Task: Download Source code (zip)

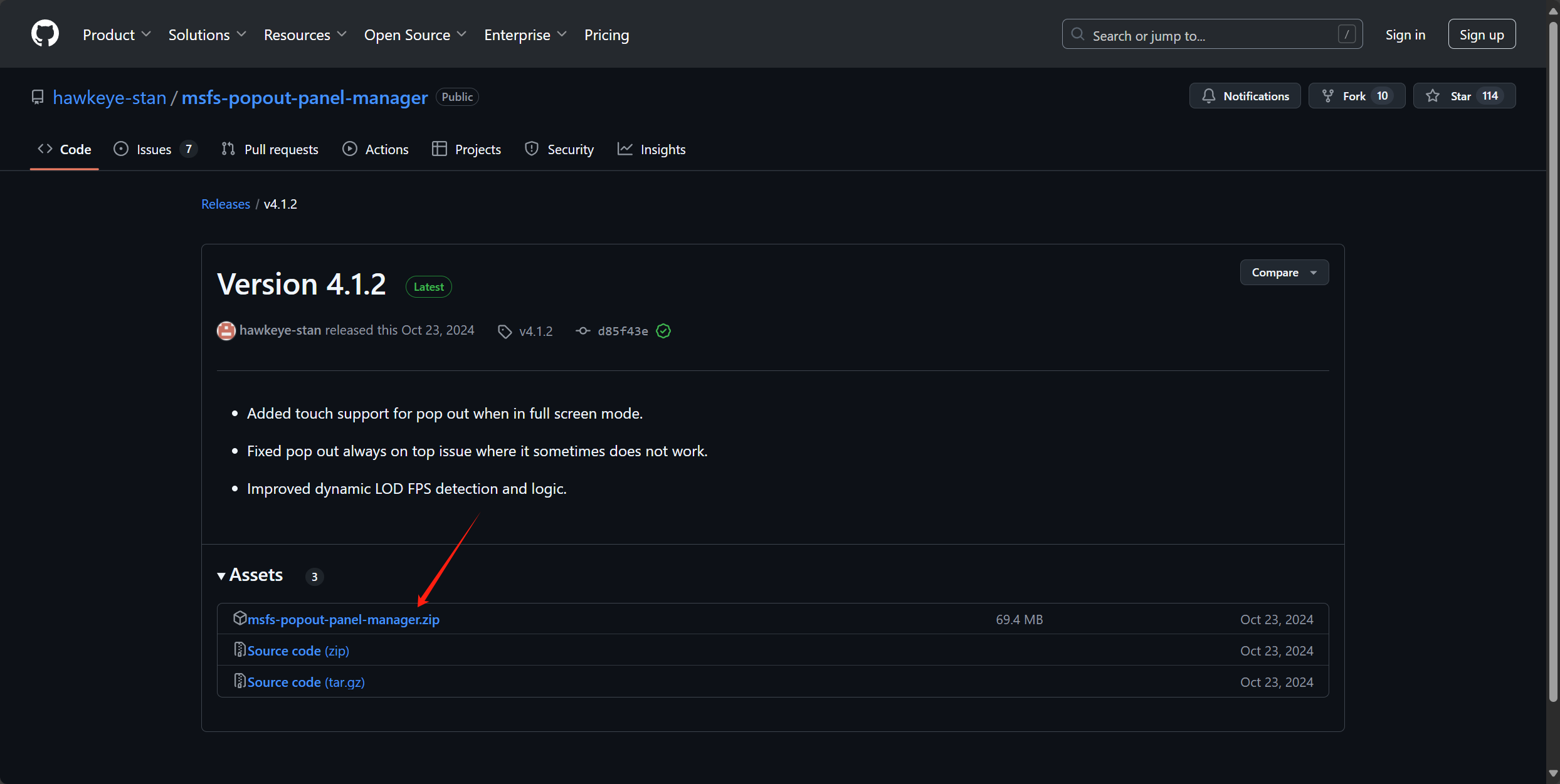Action: point(298,651)
